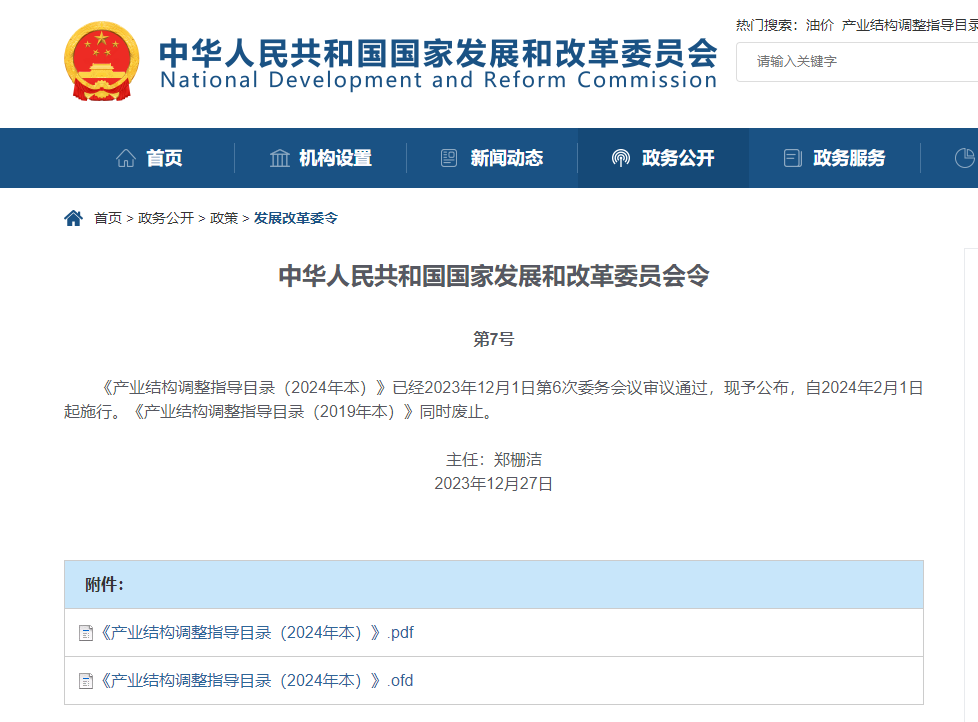Click the megaphone icon next to 政务公开
This screenshot has height=722, width=978.
click(620, 157)
